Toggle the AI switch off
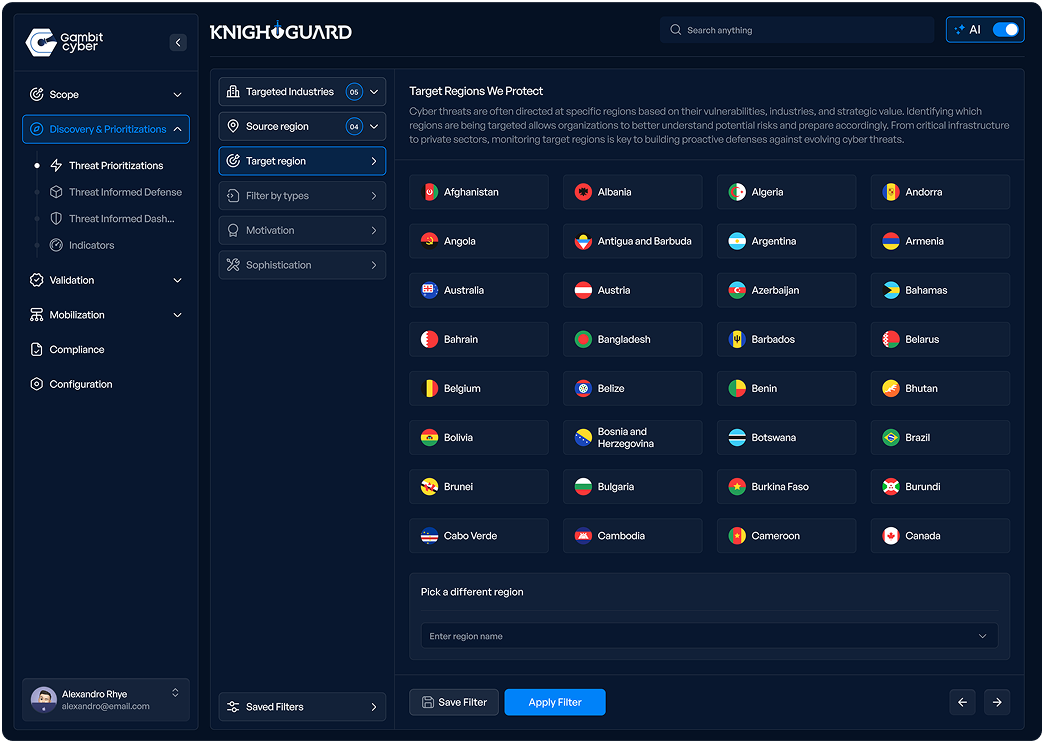1044x743 pixels. [1005, 30]
